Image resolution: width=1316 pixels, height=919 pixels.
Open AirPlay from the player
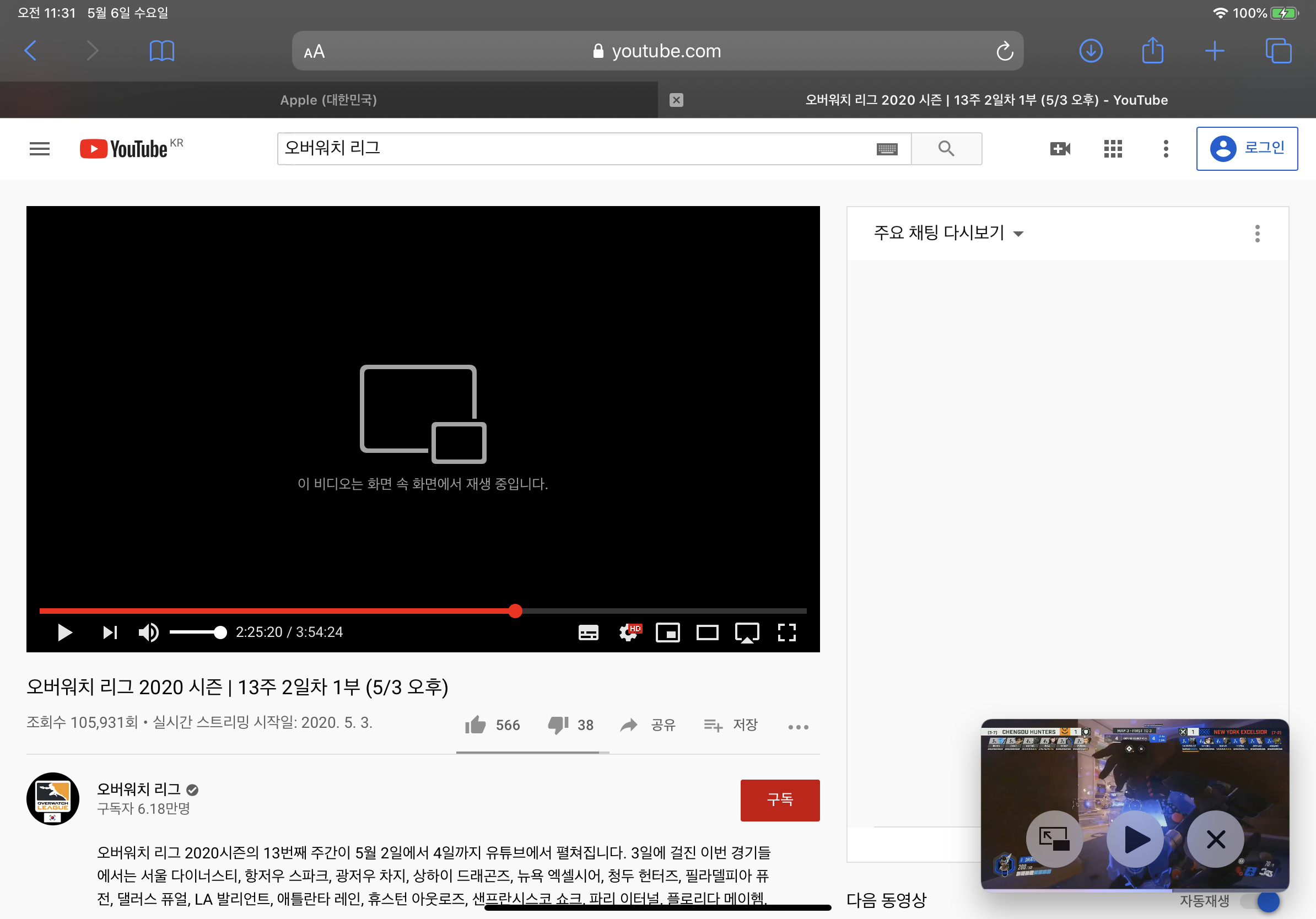(x=747, y=633)
